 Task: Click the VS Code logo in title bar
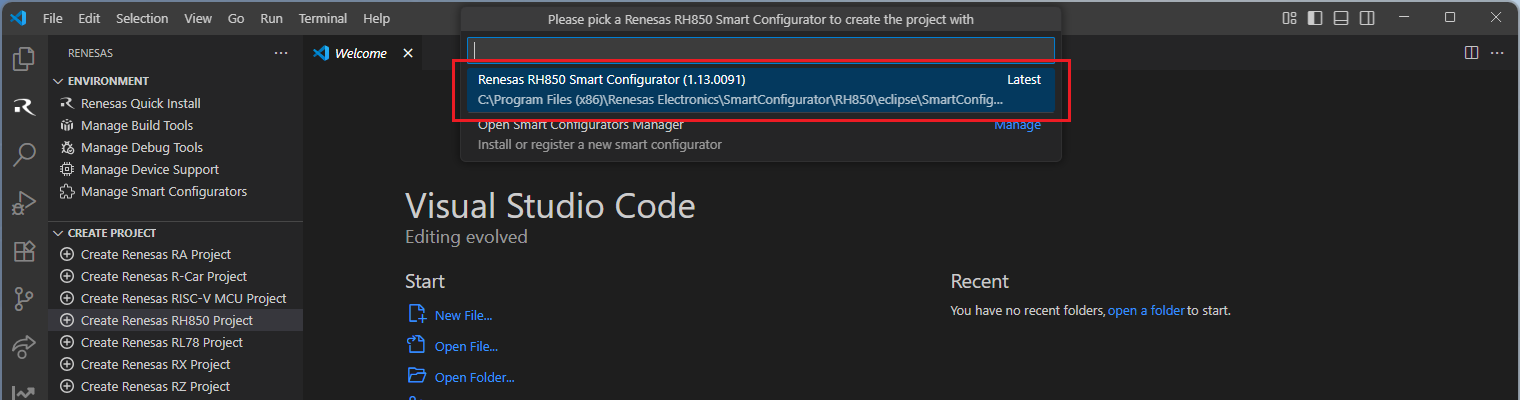(18, 18)
